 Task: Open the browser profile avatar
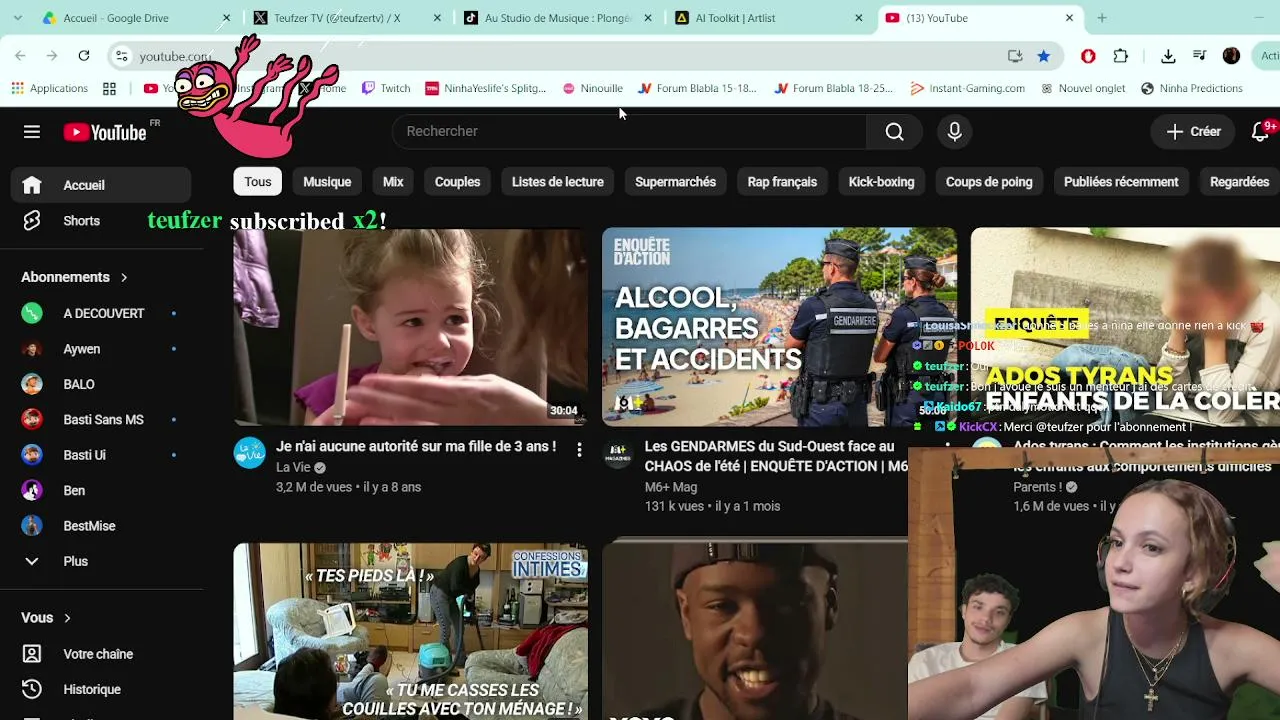(x=1232, y=56)
